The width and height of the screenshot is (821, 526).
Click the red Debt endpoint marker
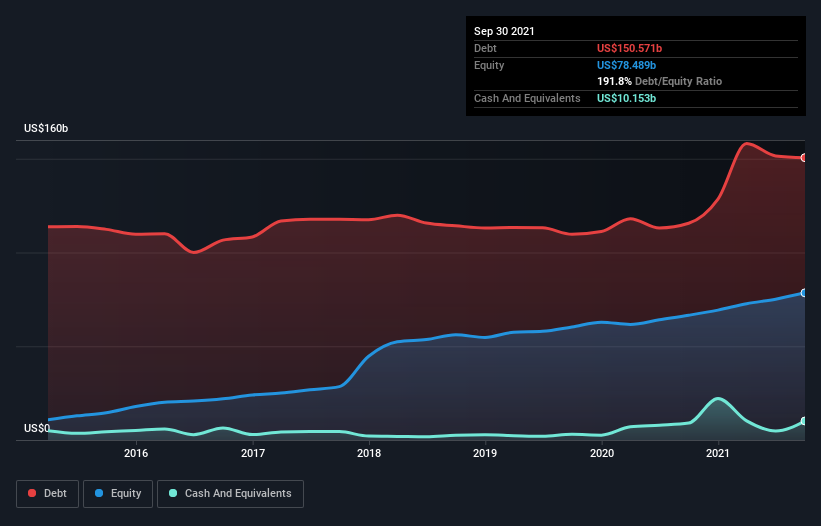[x=804, y=158]
